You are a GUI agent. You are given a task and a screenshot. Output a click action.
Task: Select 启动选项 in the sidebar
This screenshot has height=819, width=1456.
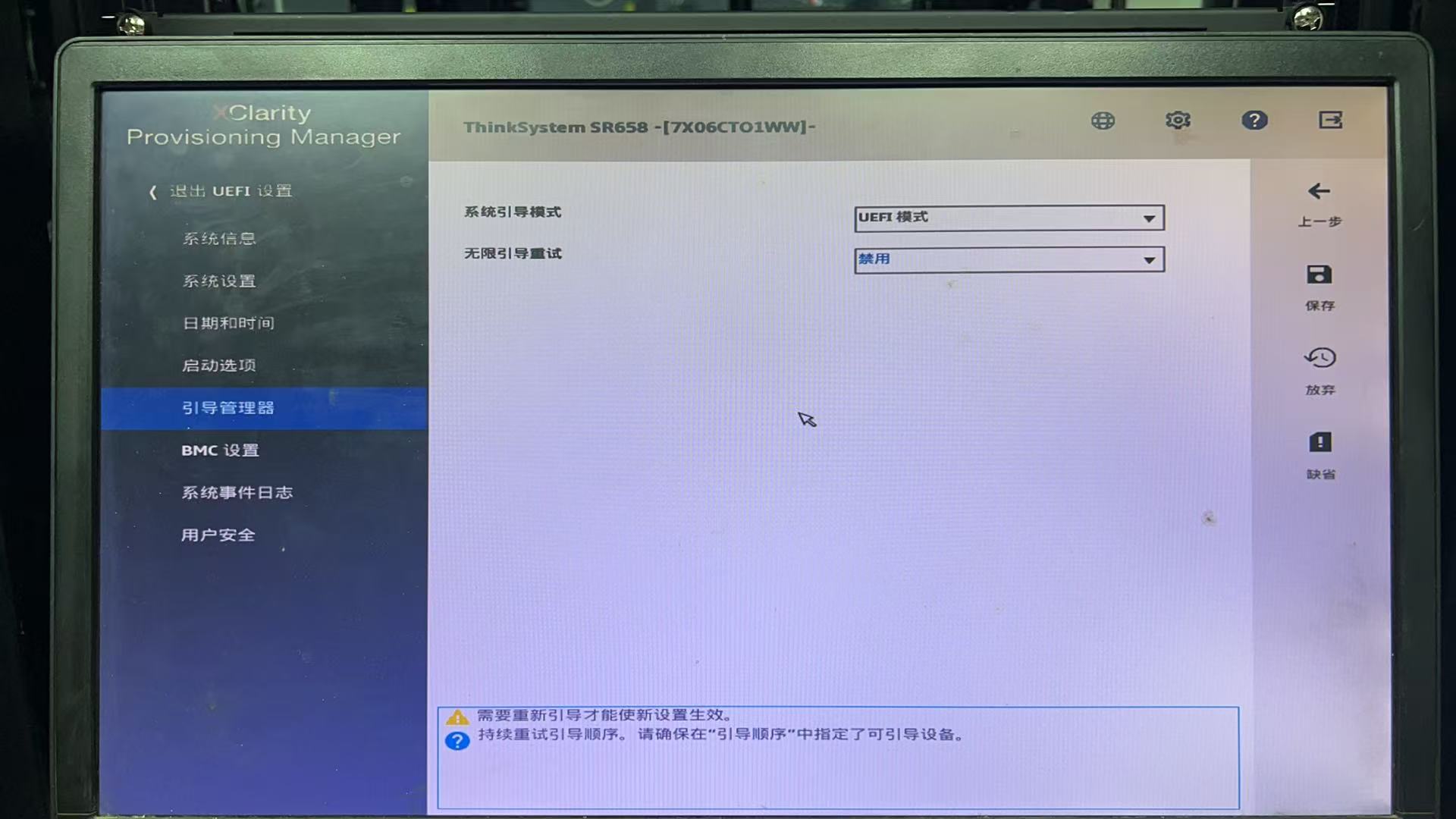pos(219,366)
